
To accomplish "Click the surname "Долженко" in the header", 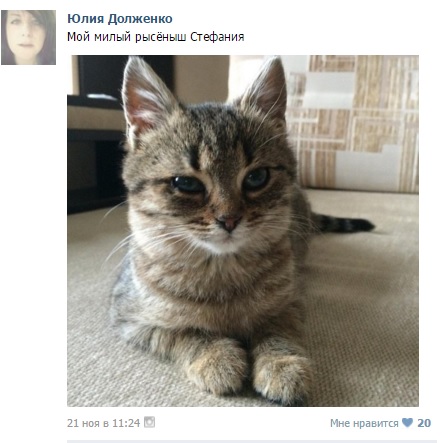I will click(x=140, y=19).
